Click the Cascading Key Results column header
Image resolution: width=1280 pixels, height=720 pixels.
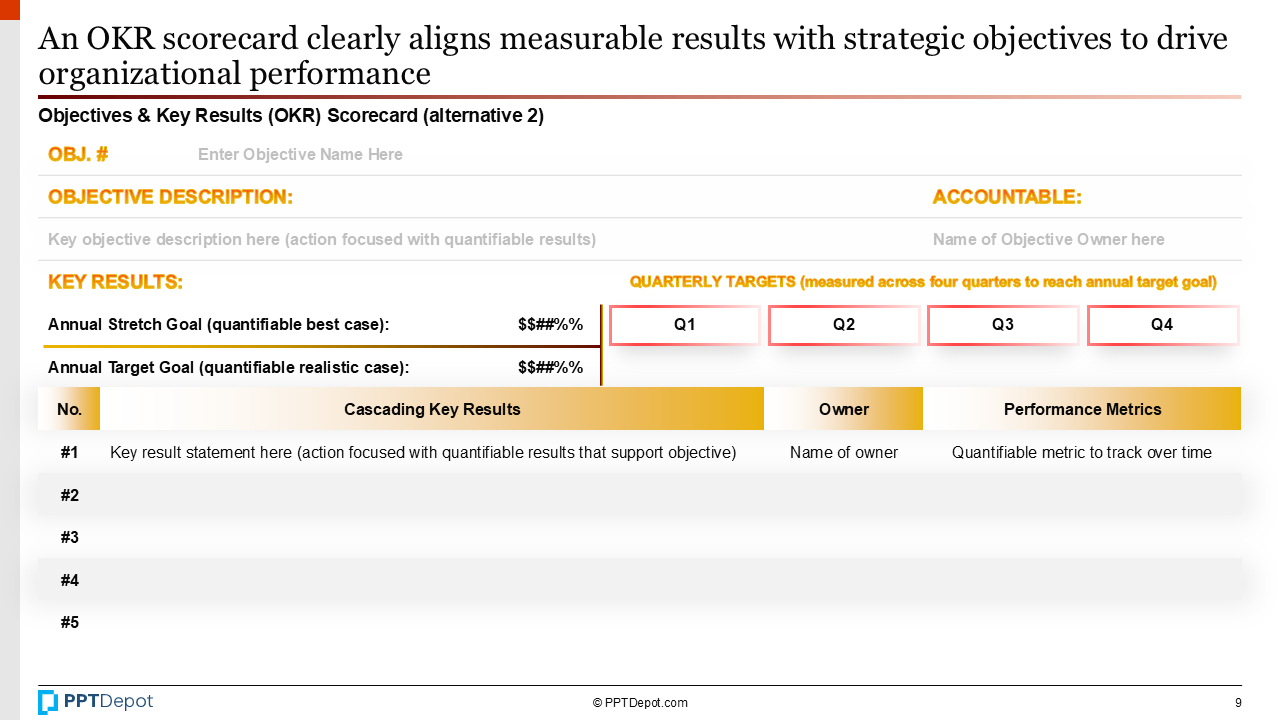432,409
